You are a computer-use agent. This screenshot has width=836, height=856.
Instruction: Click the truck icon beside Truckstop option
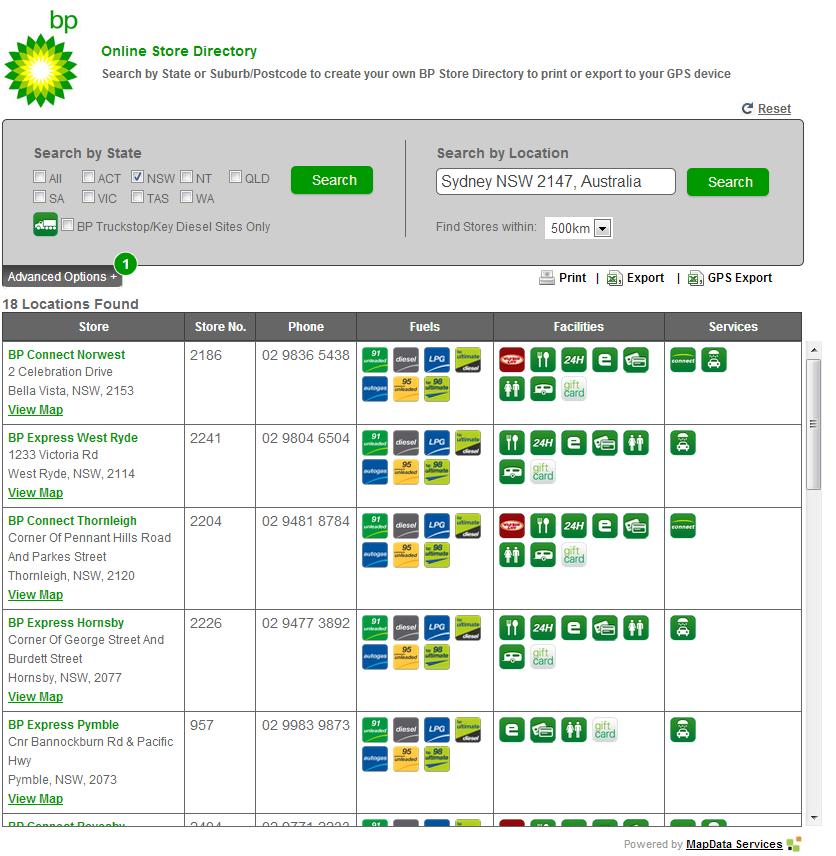45,225
